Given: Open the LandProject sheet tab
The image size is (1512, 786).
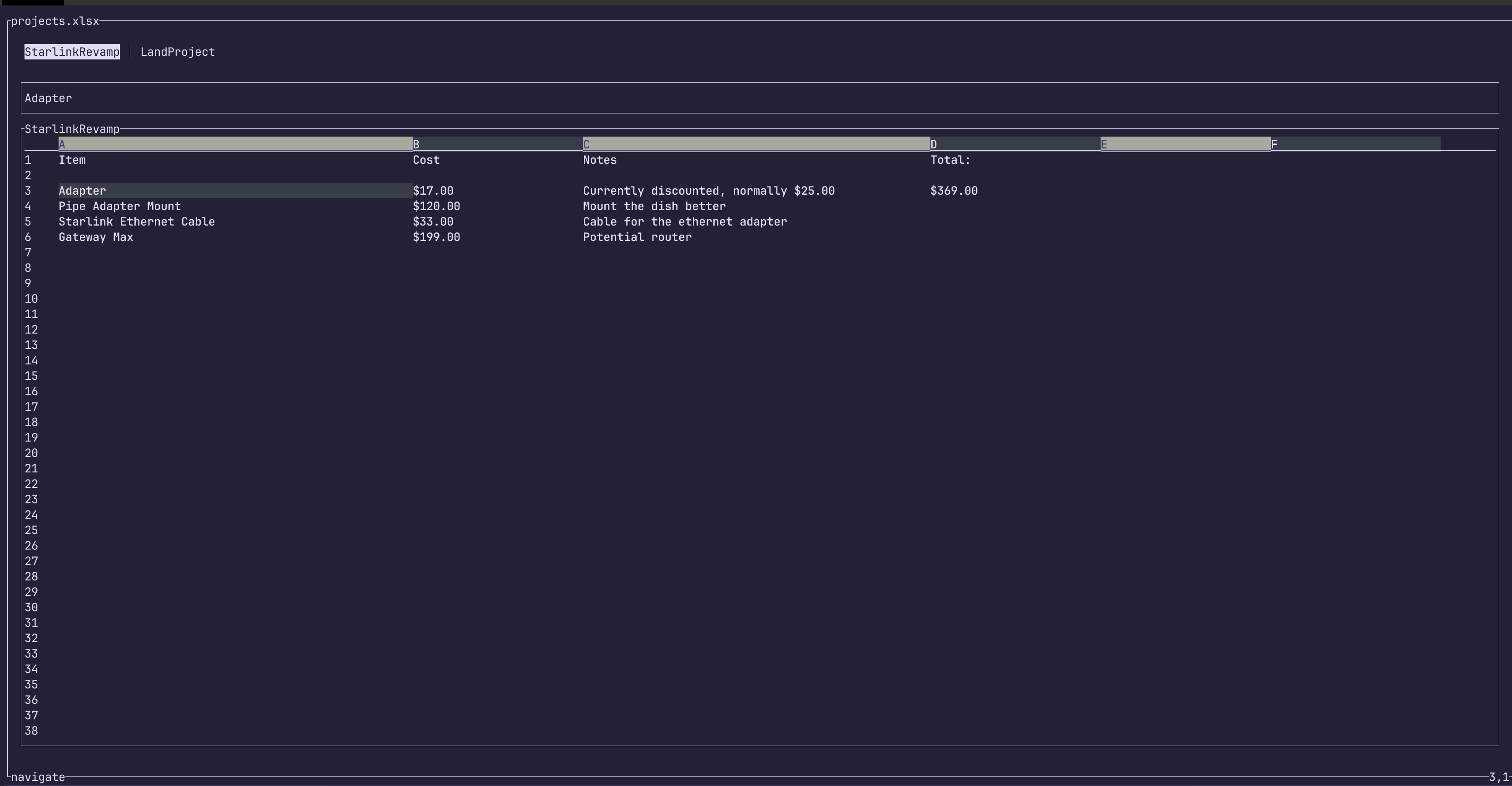Looking at the screenshot, I should tap(177, 52).
